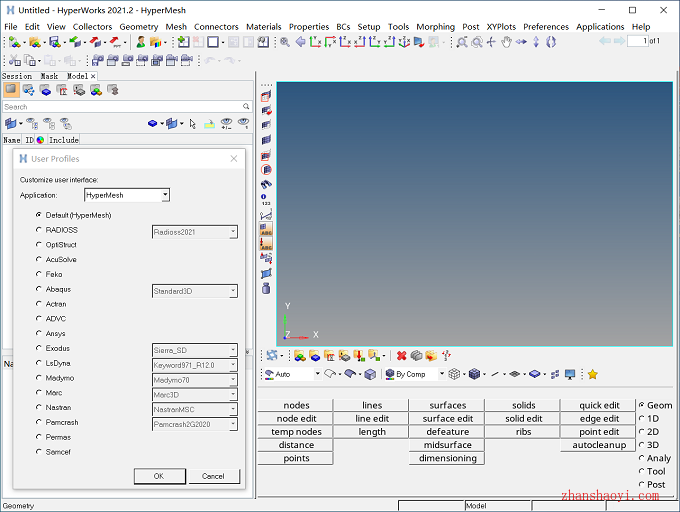Click the green-arrow Import icon

pos(75,42)
